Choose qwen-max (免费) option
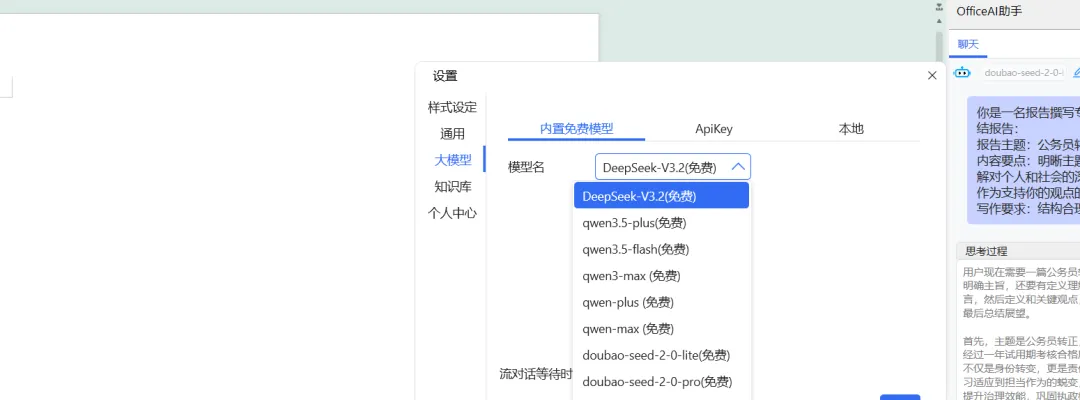Screen dimensions: 1080x400 tap(661, 328)
